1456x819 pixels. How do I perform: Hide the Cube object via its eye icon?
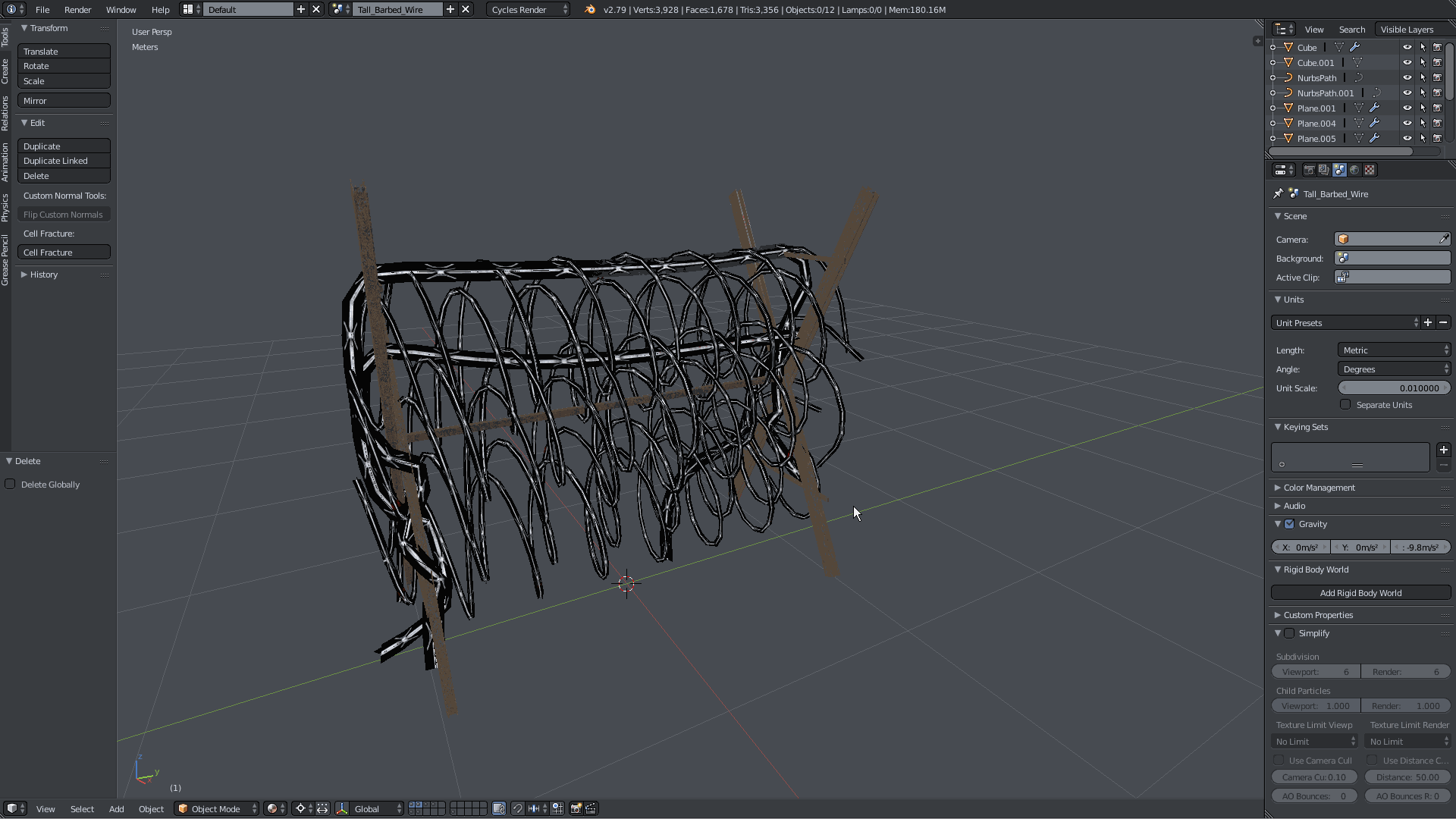point(1407,47)
